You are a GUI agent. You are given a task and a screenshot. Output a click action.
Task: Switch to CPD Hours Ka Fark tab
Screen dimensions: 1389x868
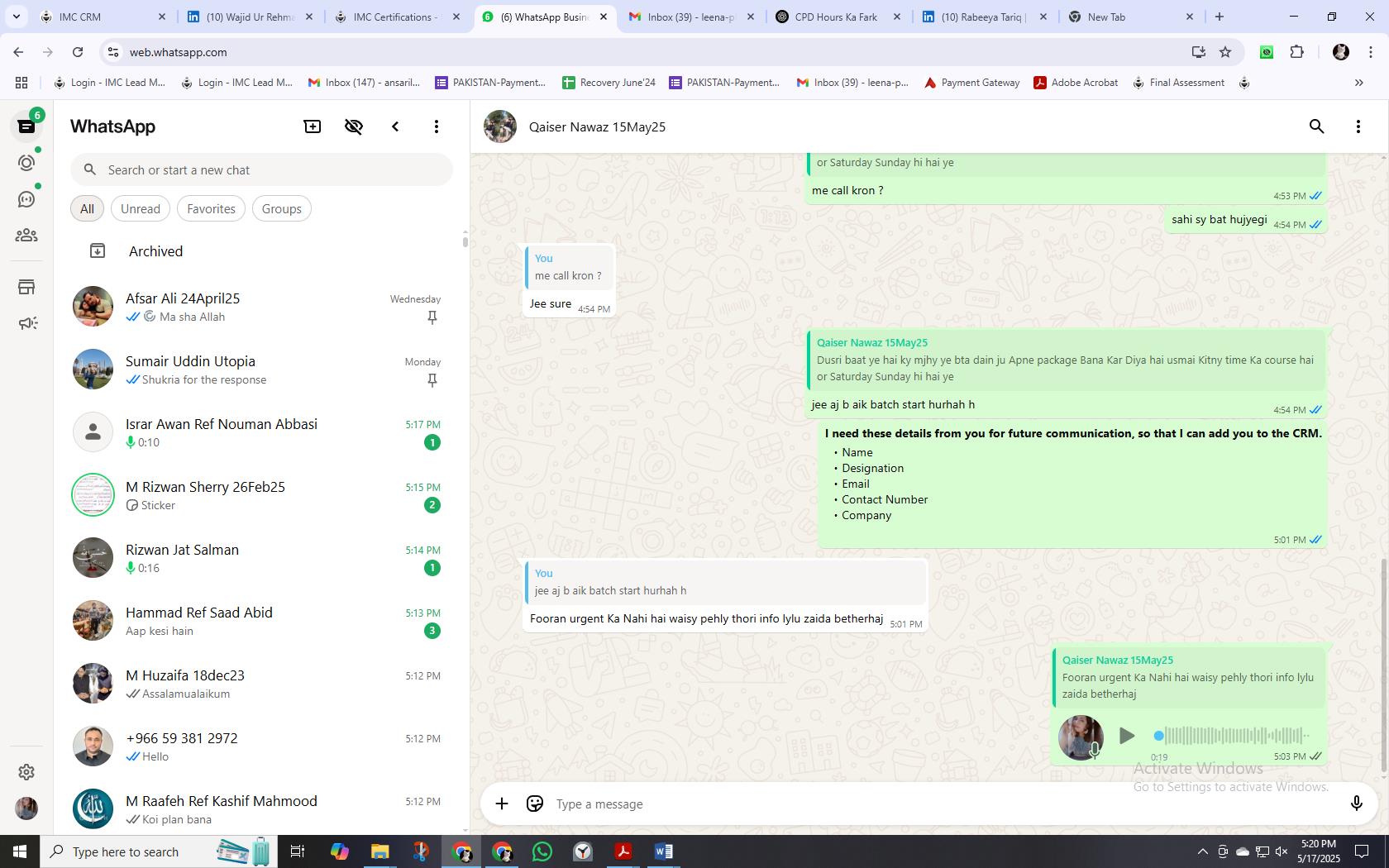click(836, 17)
